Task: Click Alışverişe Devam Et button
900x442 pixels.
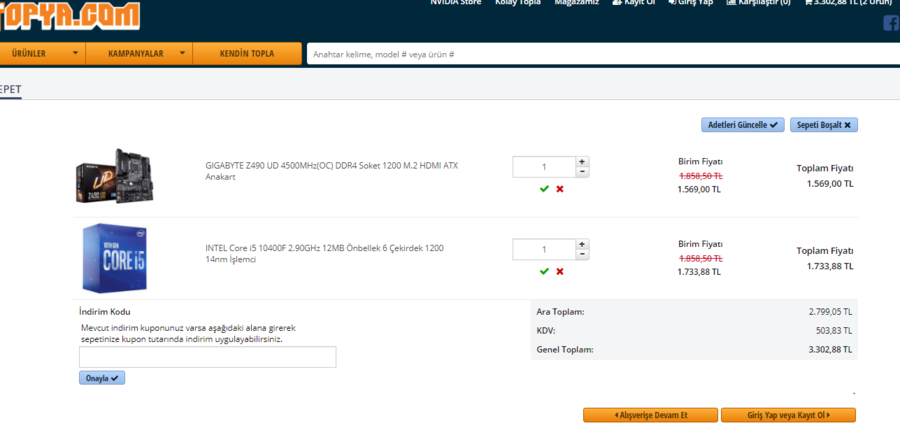Action: [x=650, y=415]
